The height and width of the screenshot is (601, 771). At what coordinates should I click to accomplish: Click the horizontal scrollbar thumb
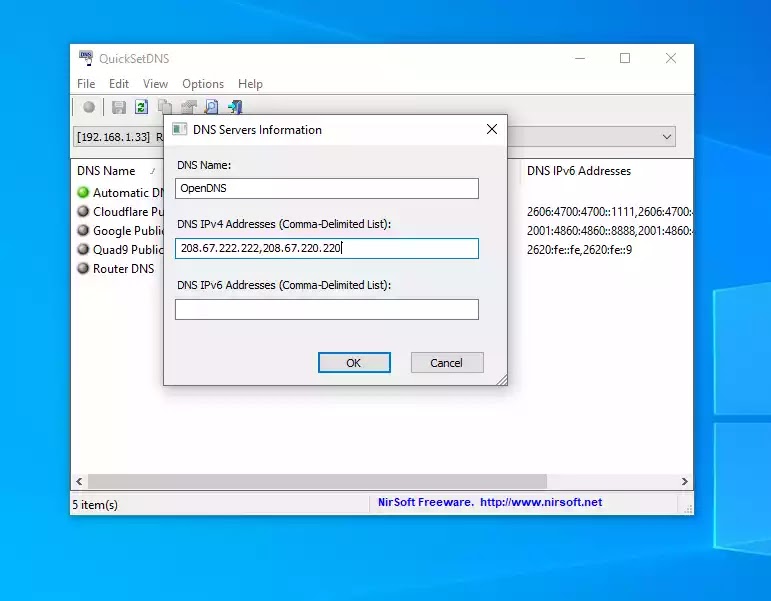click(317, 481)
